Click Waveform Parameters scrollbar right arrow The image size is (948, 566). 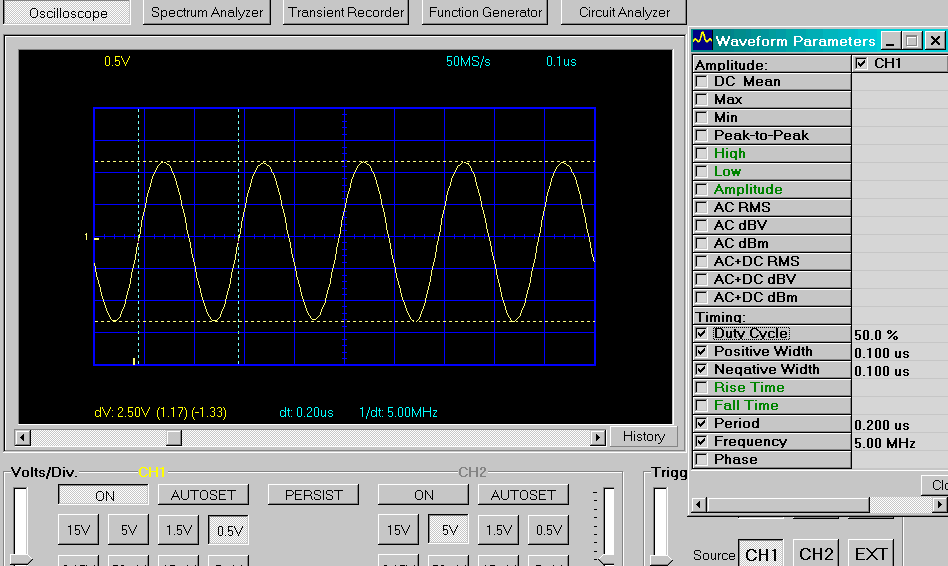(x=940, y=504)
